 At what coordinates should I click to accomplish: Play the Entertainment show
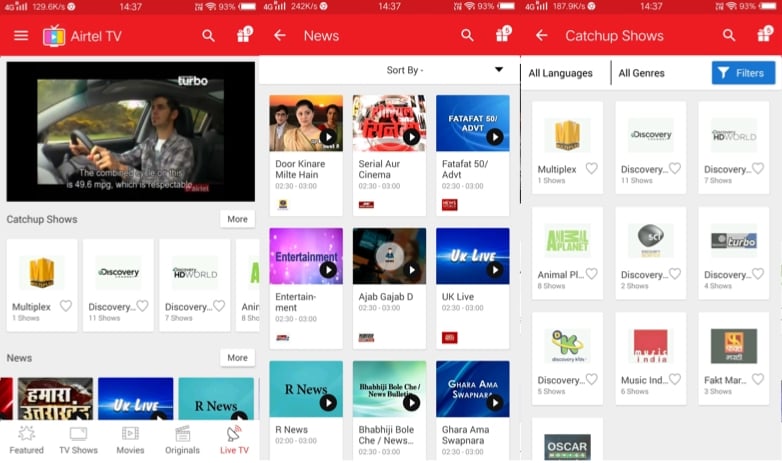pyautogui.click(x=328, y=270)
